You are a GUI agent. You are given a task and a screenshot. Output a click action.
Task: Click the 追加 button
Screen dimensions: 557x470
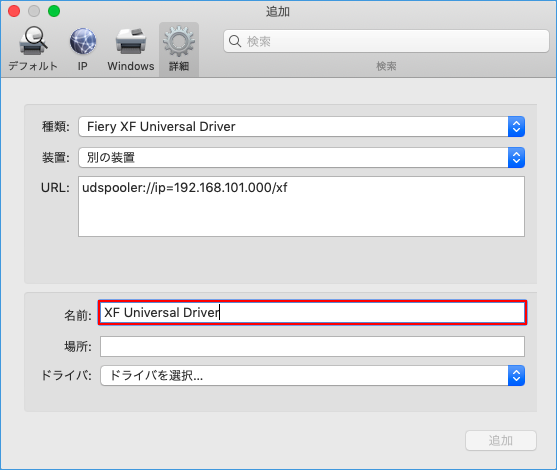[x=501, y=441]
